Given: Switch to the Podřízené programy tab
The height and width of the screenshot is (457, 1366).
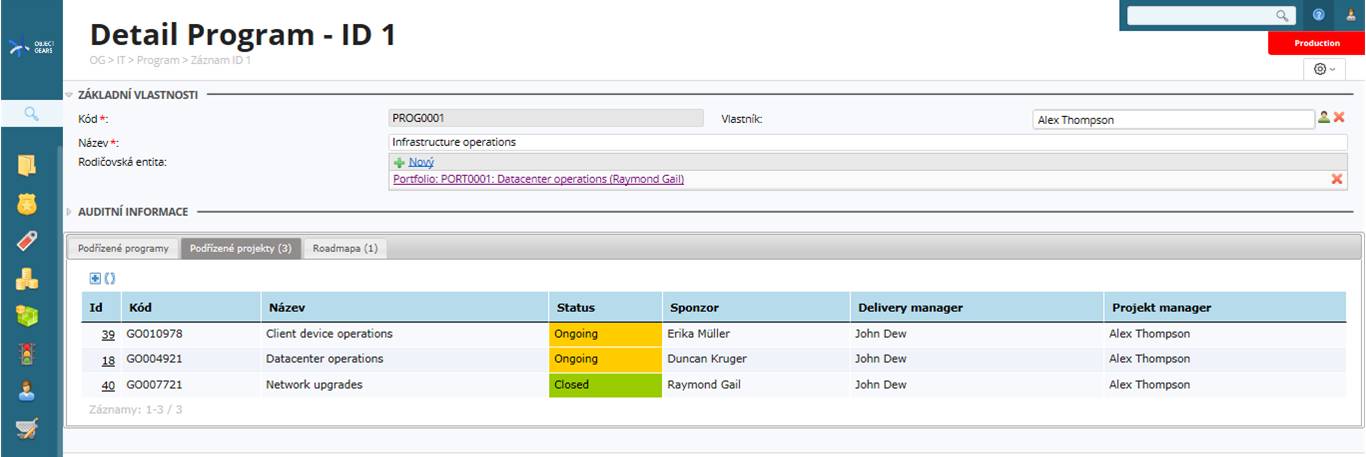Looking at the screenshot, I should [123, 248].
